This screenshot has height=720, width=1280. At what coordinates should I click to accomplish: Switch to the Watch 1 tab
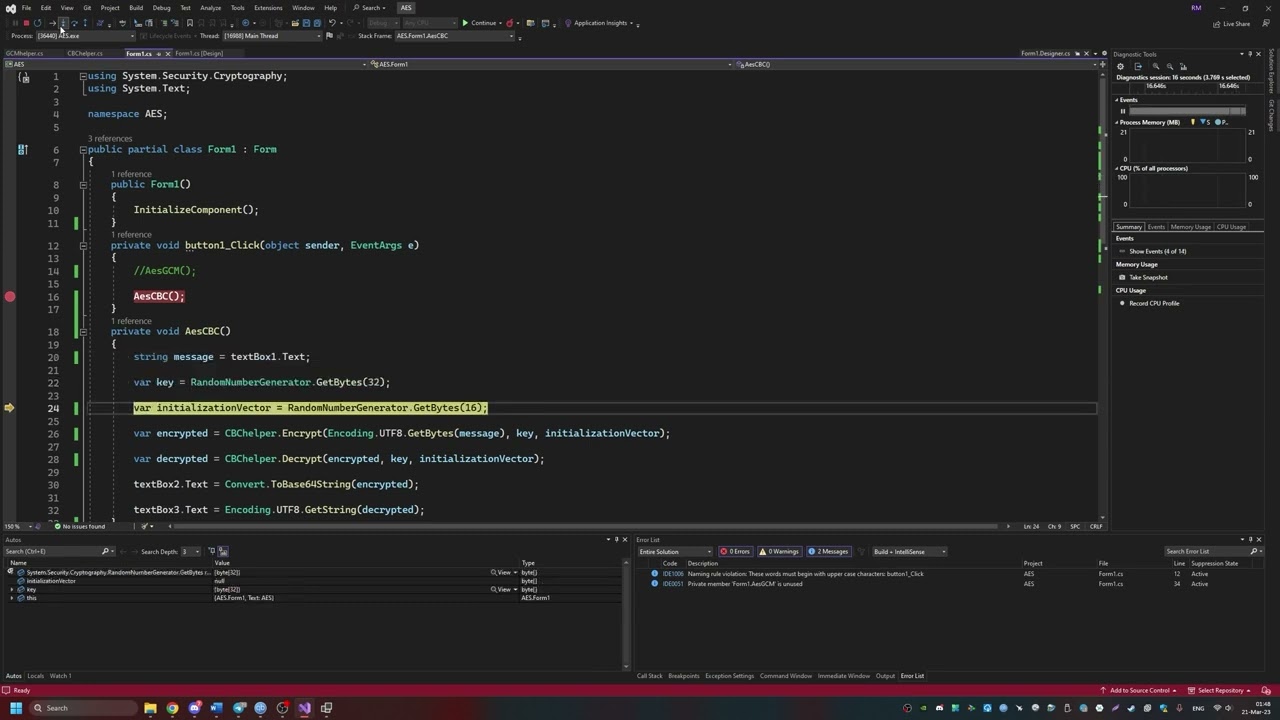click(x=61, y=676)
